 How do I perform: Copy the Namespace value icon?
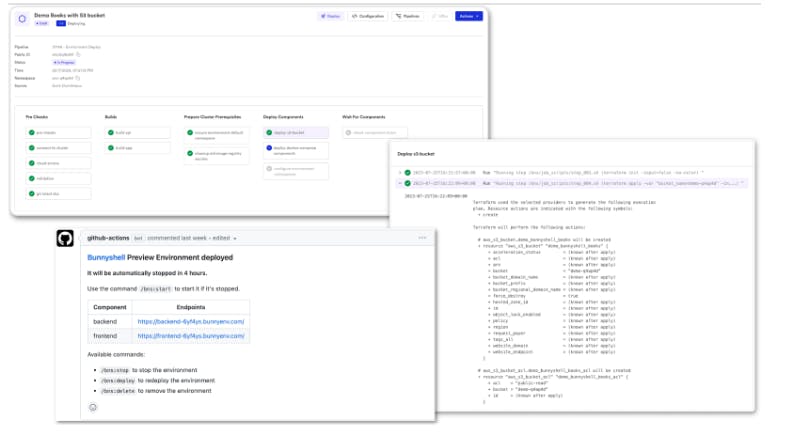(x=78, y=78)
